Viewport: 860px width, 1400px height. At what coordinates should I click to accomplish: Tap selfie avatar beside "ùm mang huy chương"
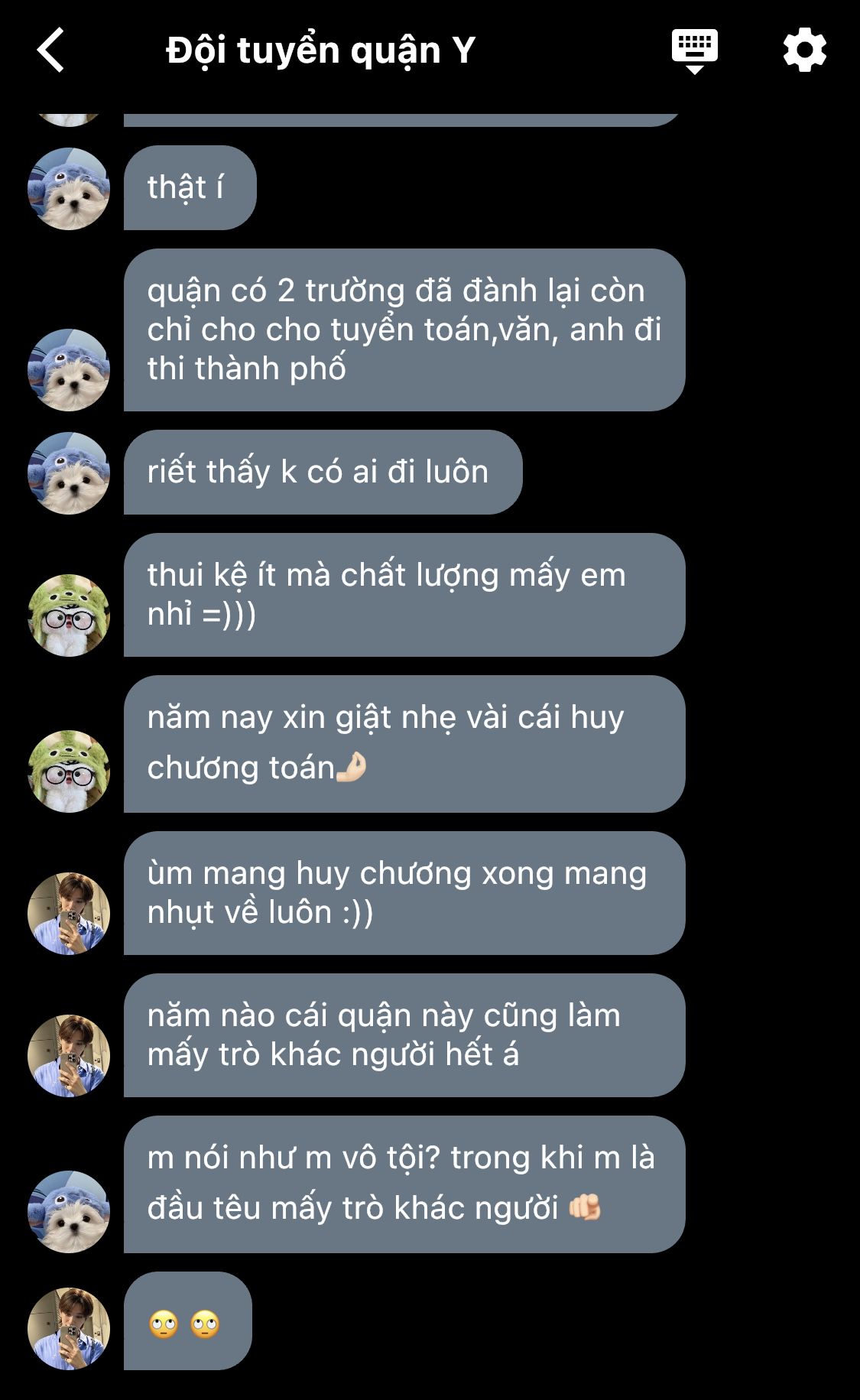(x=69, y=914)
